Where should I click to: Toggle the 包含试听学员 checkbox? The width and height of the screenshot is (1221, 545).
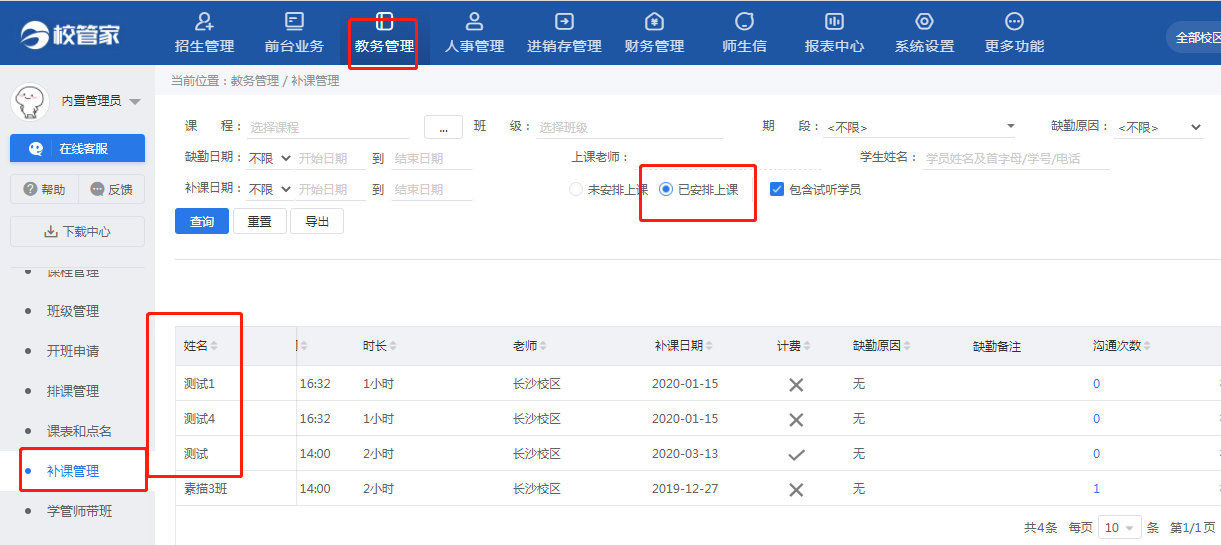click(777, 189)
